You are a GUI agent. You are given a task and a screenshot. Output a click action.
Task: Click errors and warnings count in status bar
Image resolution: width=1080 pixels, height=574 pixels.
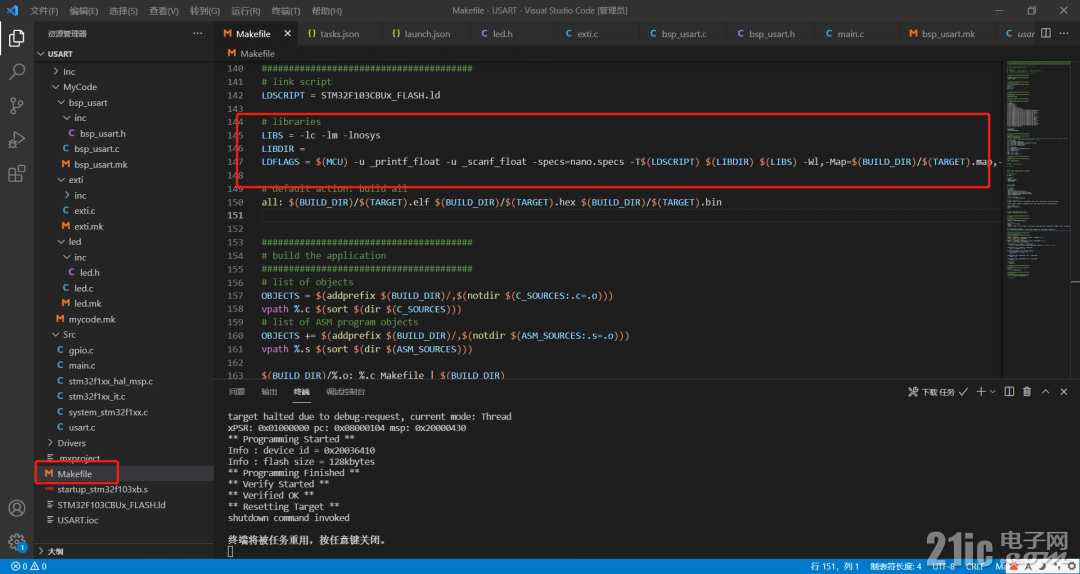point(29,566)
